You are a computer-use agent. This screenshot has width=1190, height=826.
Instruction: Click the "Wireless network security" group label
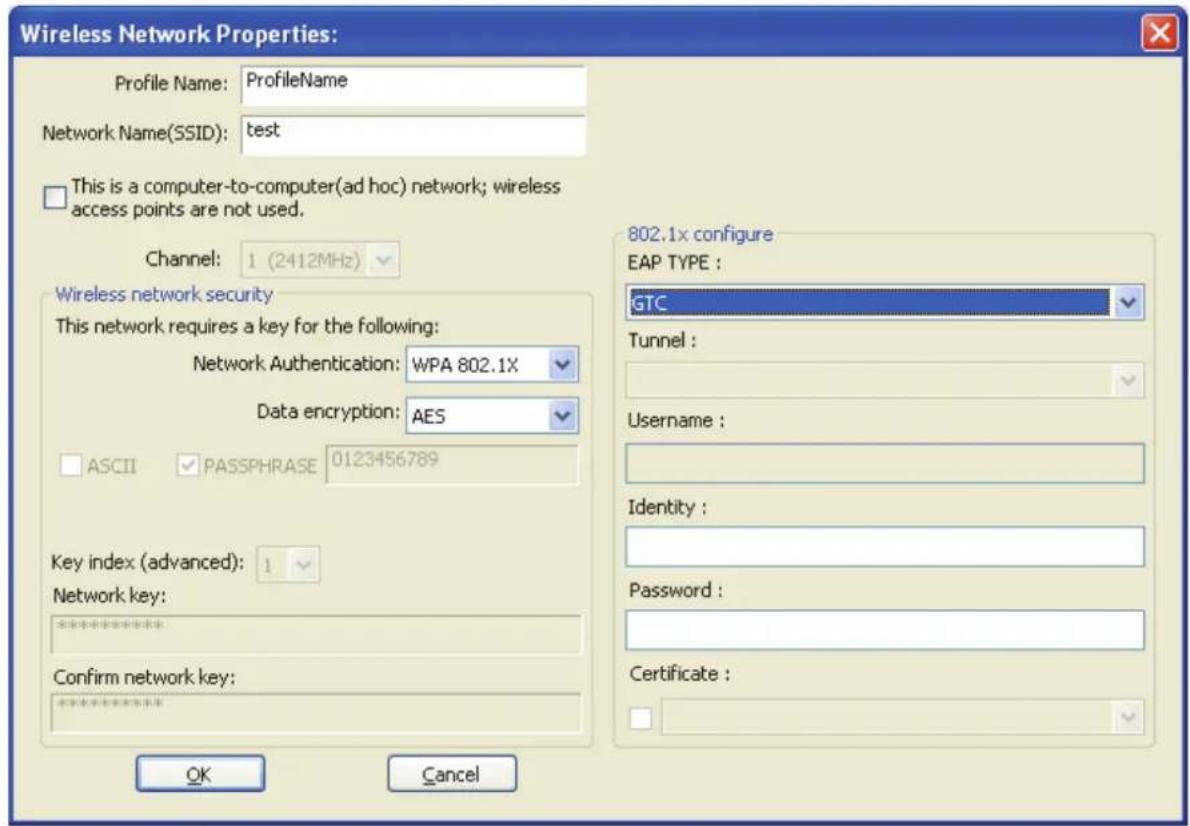164,294
